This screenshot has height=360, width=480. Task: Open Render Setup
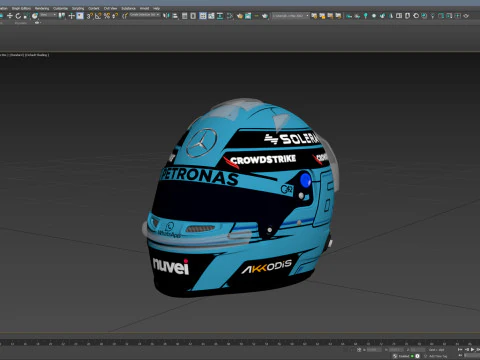[x=240, y=16]
